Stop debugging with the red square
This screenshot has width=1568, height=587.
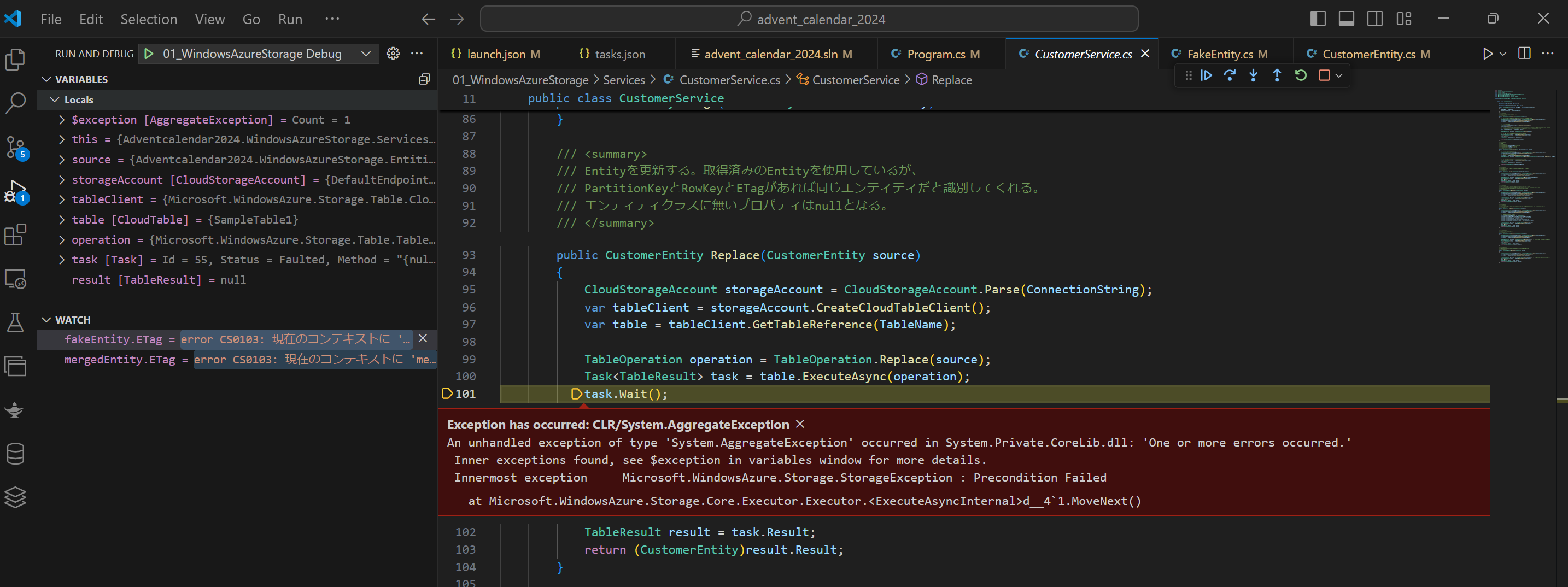pos(1324,75)
